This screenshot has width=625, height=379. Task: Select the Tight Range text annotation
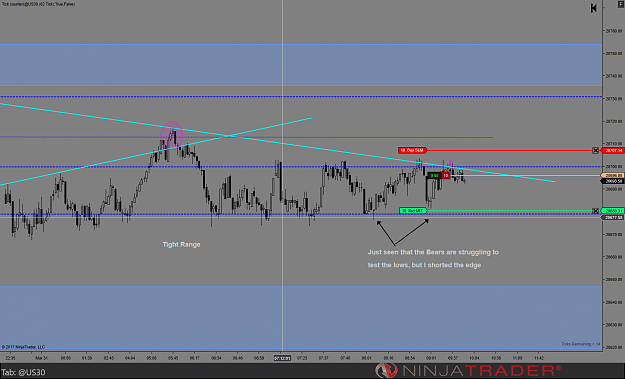(181, 244)
